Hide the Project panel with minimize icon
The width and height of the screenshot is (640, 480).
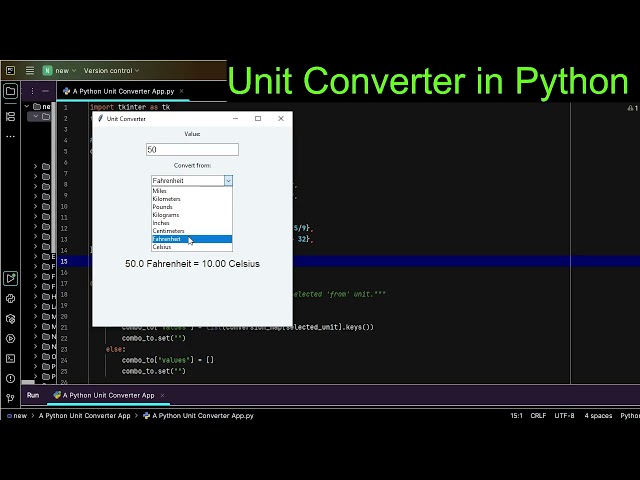click(45, 91)
